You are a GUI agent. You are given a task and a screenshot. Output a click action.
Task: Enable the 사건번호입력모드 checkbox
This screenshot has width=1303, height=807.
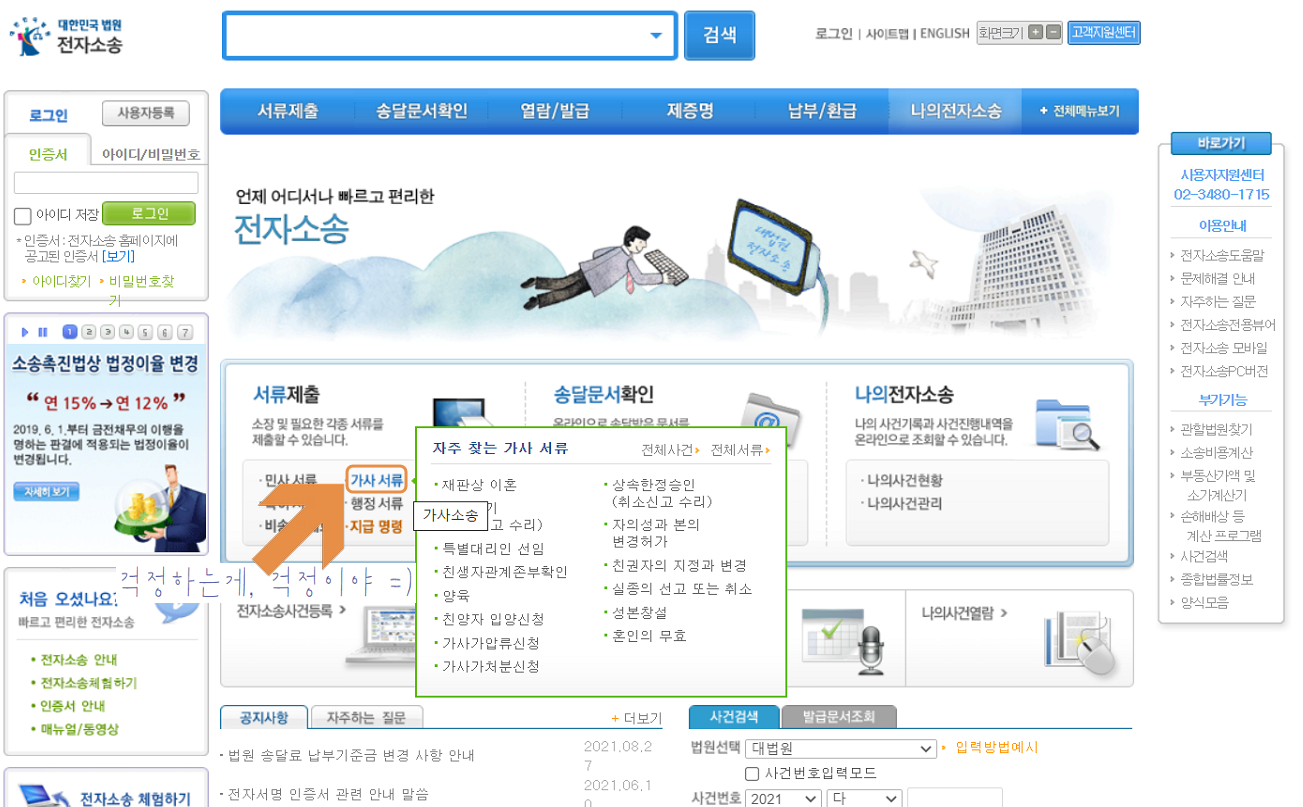tap(752, 774)
